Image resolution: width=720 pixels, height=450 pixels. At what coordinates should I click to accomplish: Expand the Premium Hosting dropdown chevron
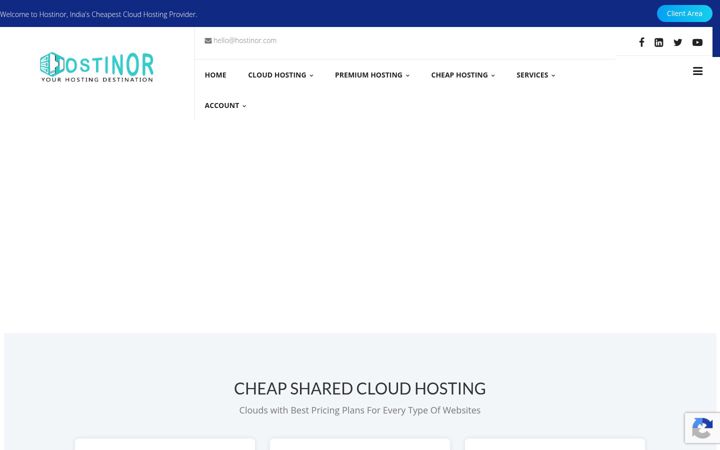click(407, 76)
